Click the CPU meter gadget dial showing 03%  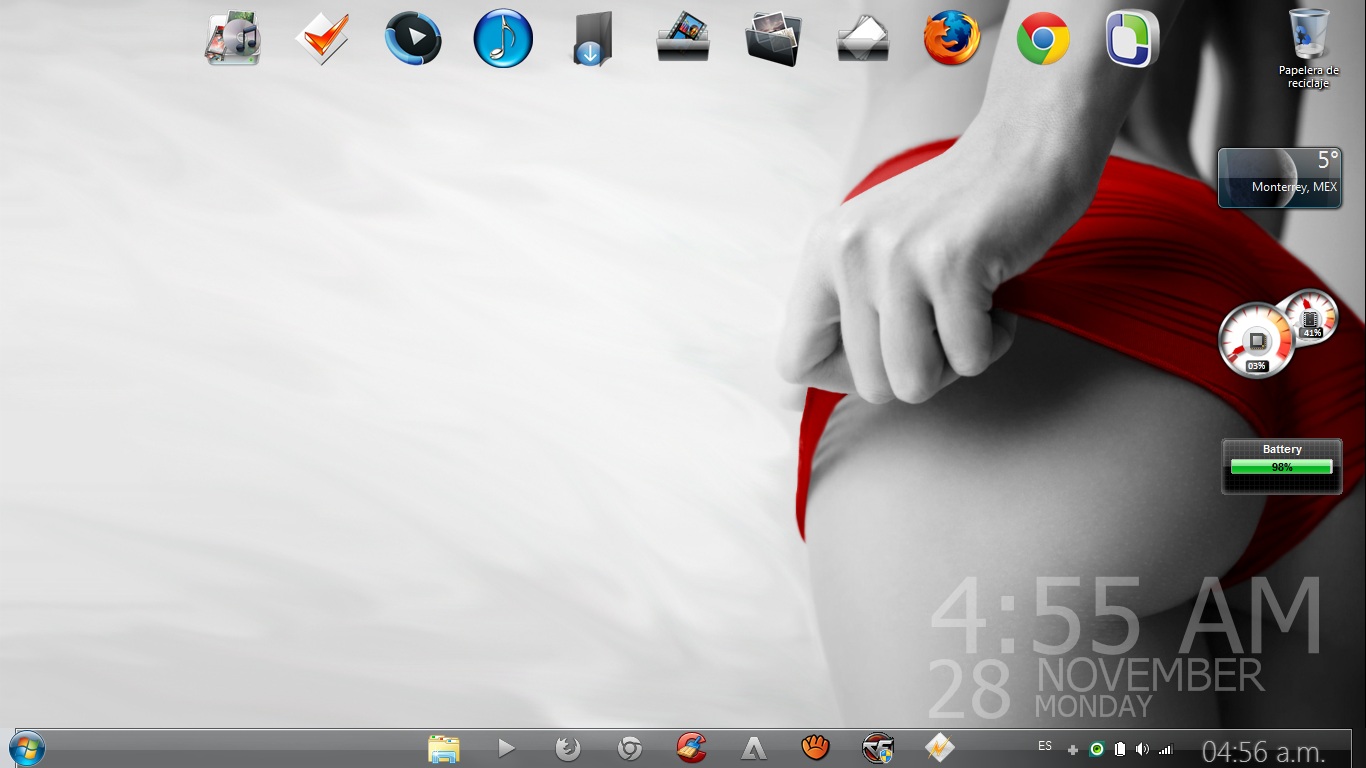(x=1257, y=341)
